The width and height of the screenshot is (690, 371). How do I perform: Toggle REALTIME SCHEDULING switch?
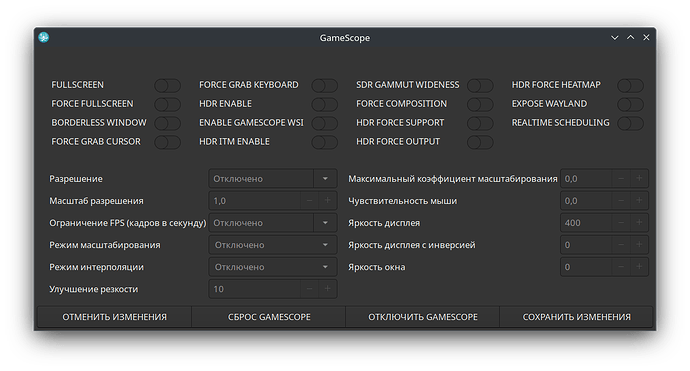click(630, 123)
